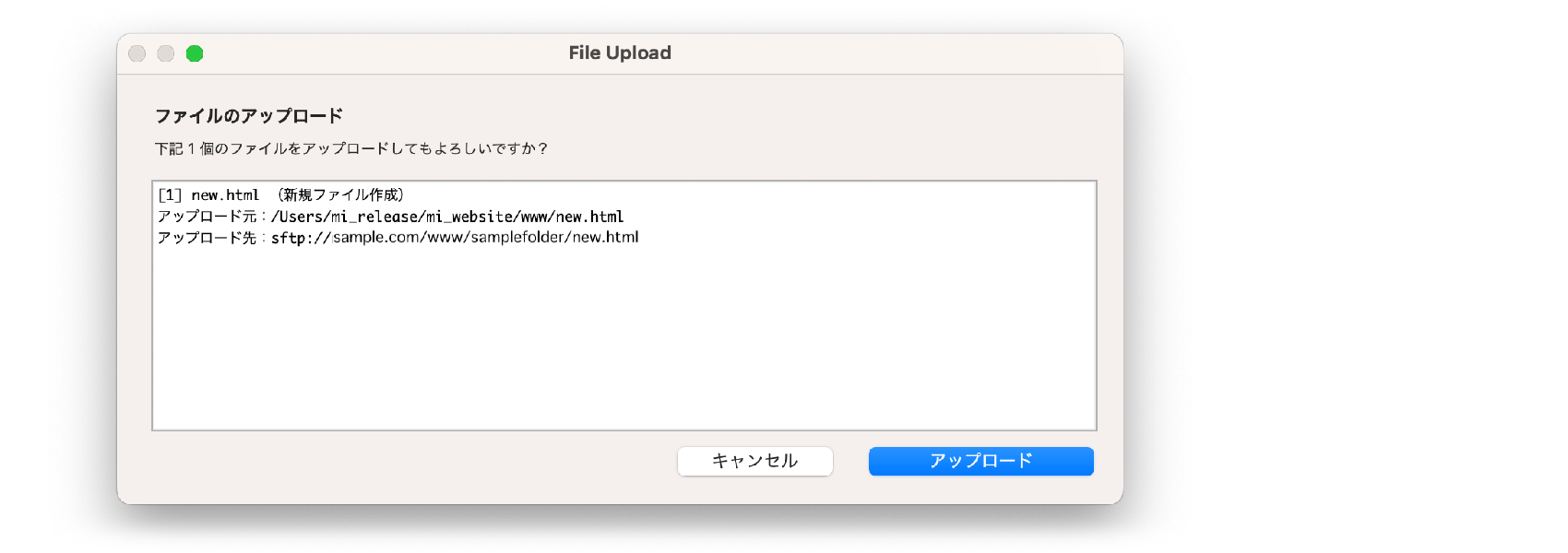Click the アップロード先 label

pyautogui.click(x=207, y=238)
